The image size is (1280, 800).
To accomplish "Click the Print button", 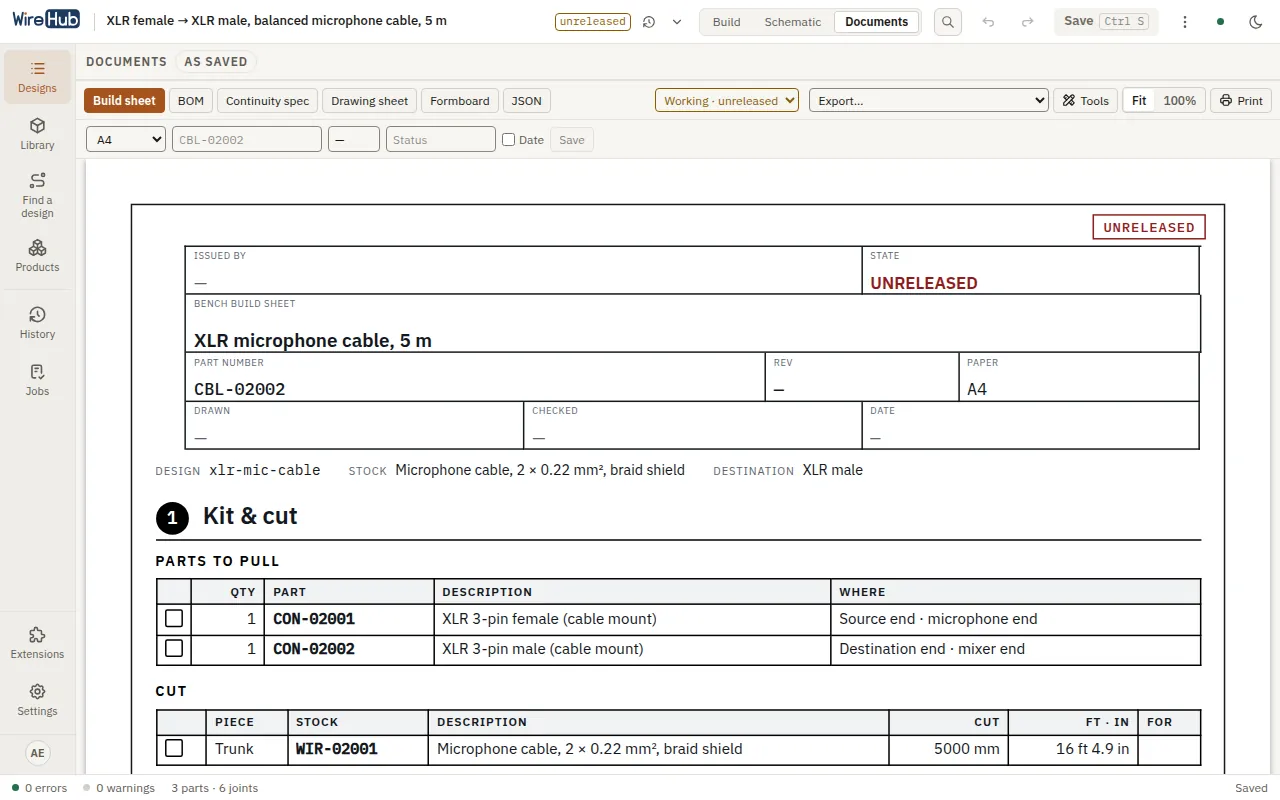I will pyautogui.click(x=1241, y=100).
